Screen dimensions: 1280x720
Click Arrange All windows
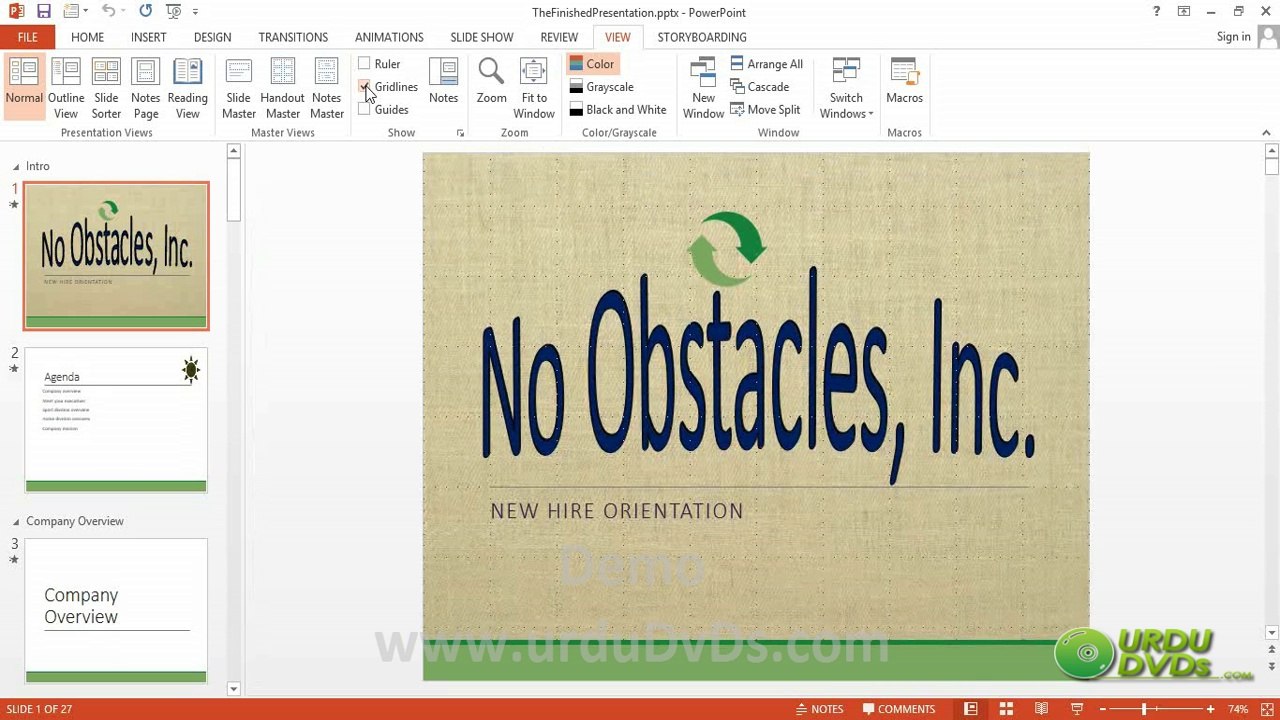(x=766, y=64)
